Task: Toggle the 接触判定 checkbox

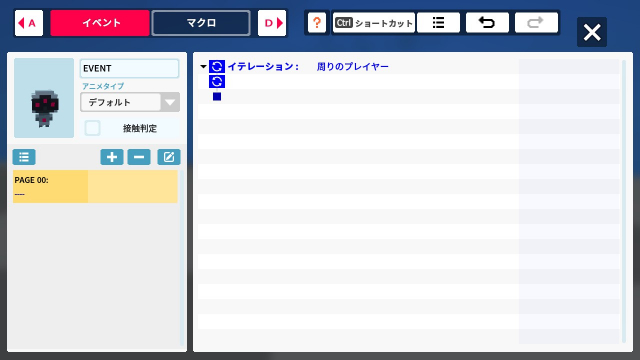Action: (92, 128)
